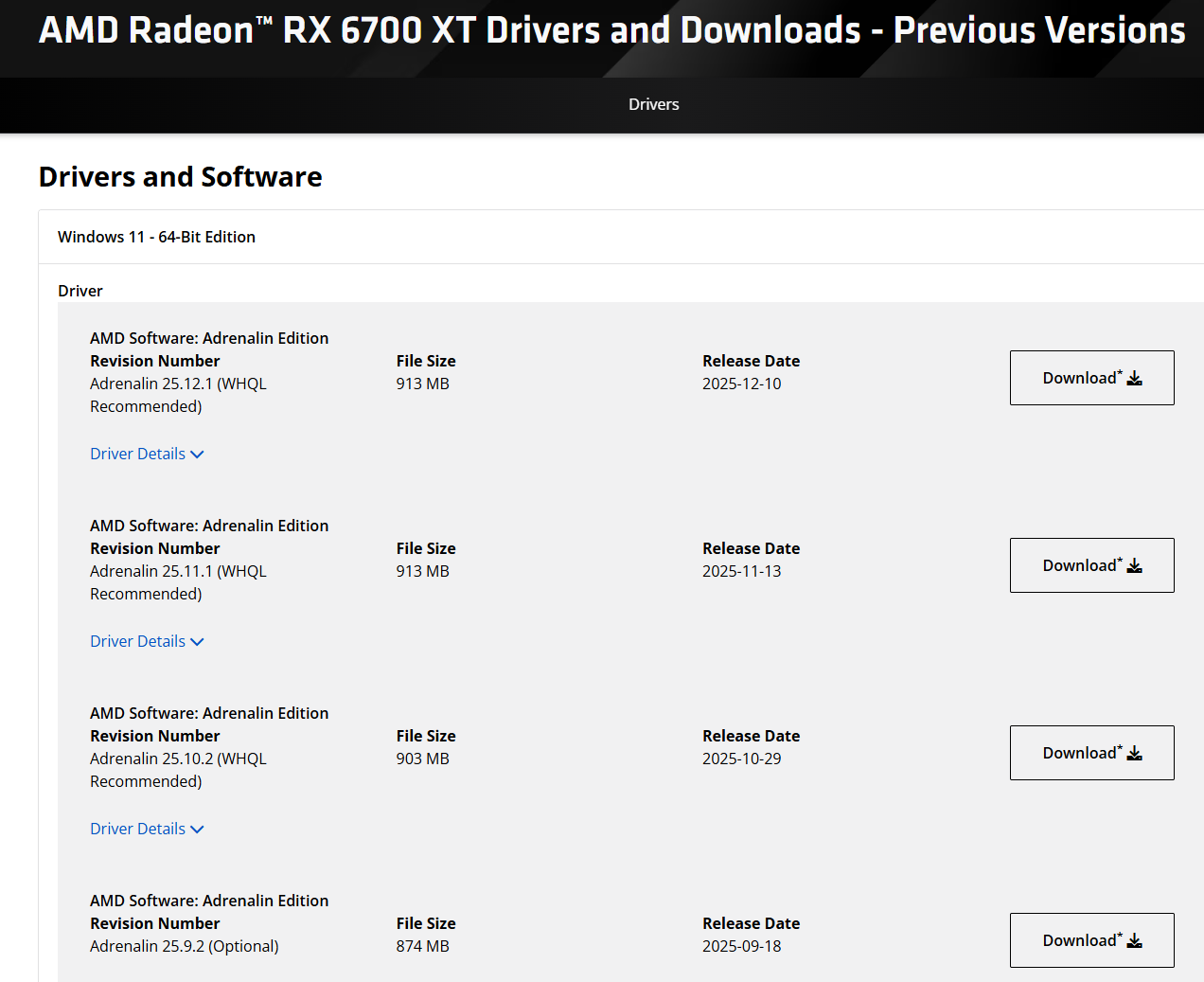This screenshot has height=982, width=1204.
Task: Click the Driver section label
Action: coord(80,291)
